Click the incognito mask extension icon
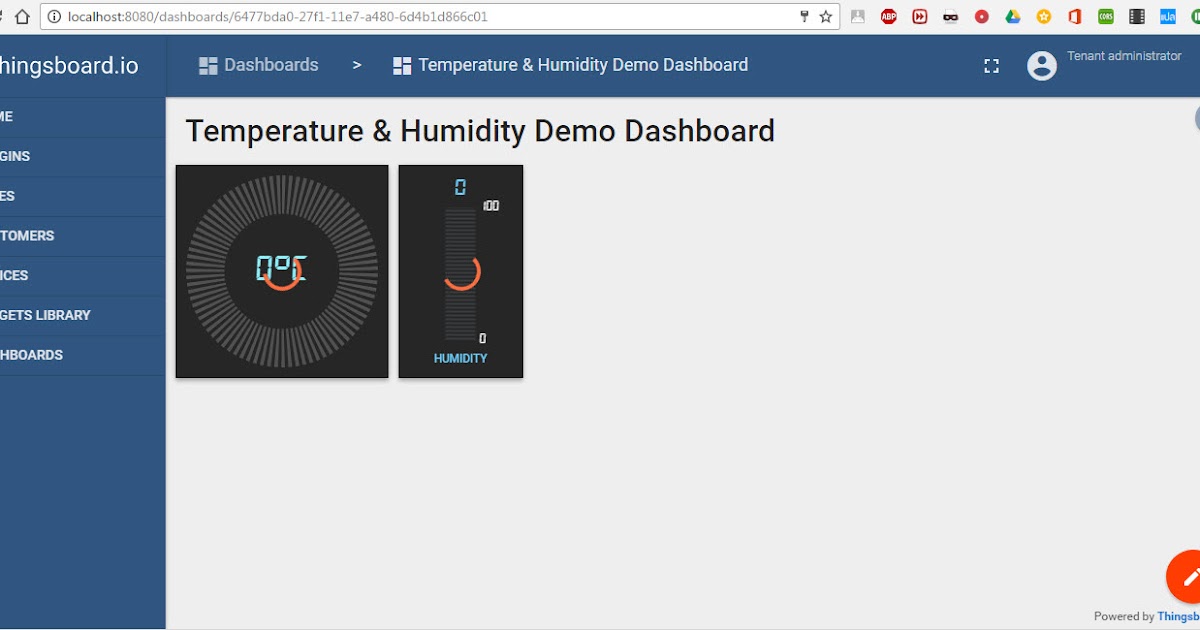 coord(950,16)
